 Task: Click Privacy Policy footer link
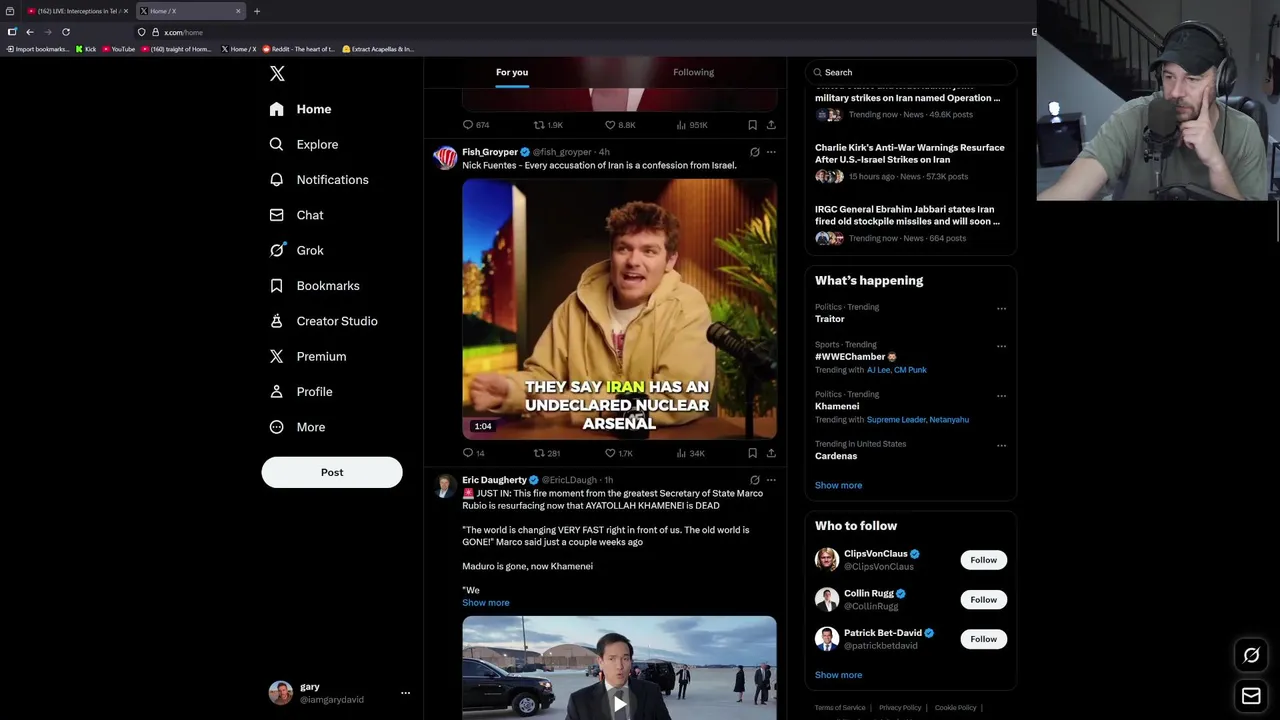pyautogui.click(x=900, y=708)
